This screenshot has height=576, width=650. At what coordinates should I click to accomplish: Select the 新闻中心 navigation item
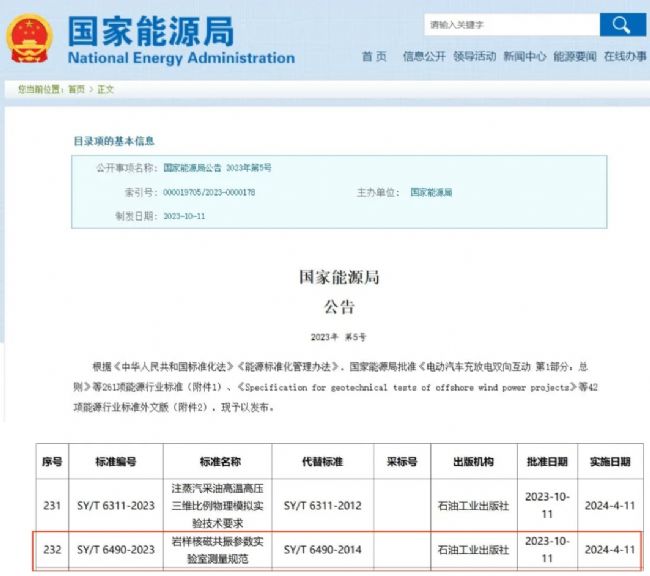[524, 57]
